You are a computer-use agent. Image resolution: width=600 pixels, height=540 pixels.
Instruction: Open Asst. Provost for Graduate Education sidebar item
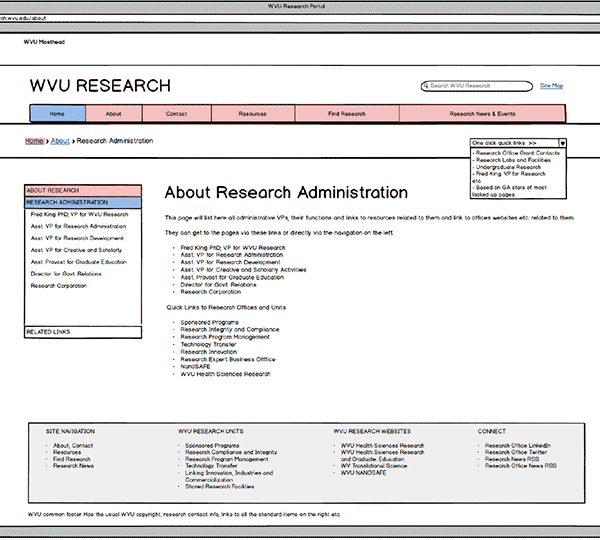[79, 262]
